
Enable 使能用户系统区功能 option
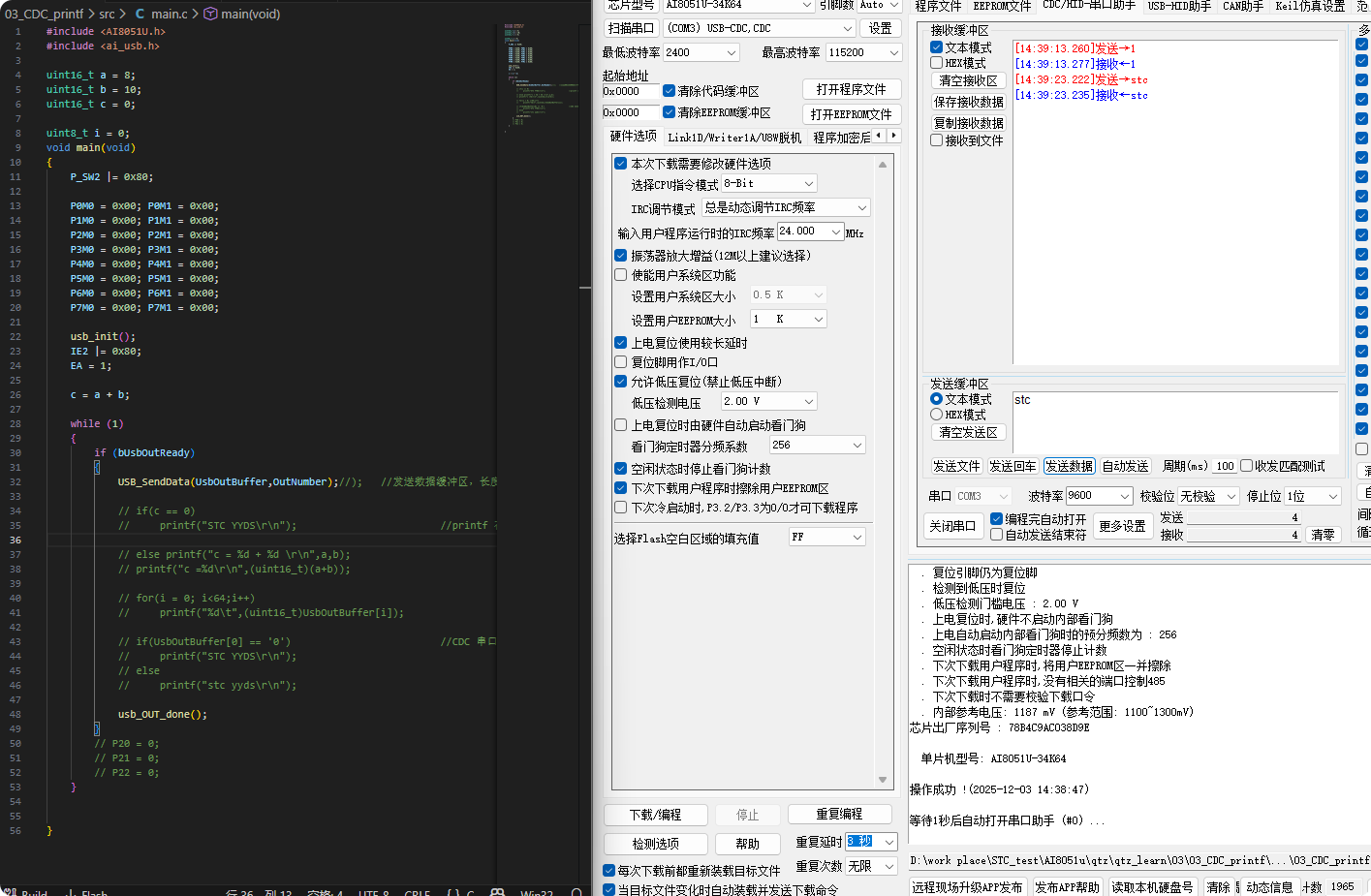point(620,273)
